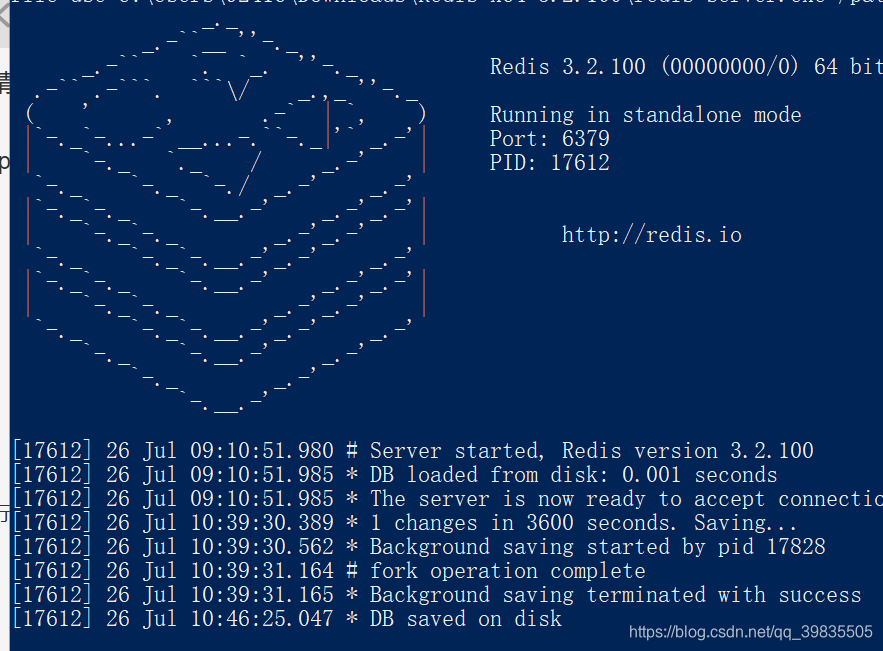Click the 'PID: 17612' line
The width and height of the screenshot is (883, 651).
pos(550,163)
